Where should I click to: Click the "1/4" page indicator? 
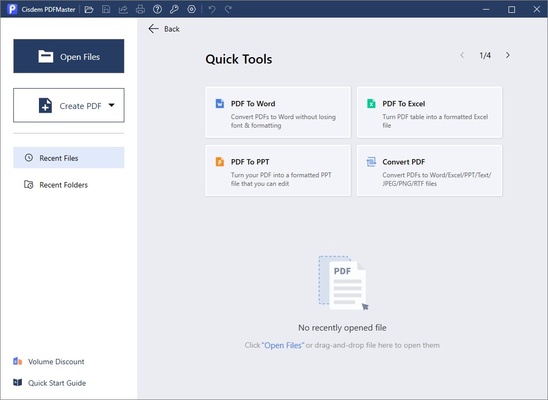point(485,55)
